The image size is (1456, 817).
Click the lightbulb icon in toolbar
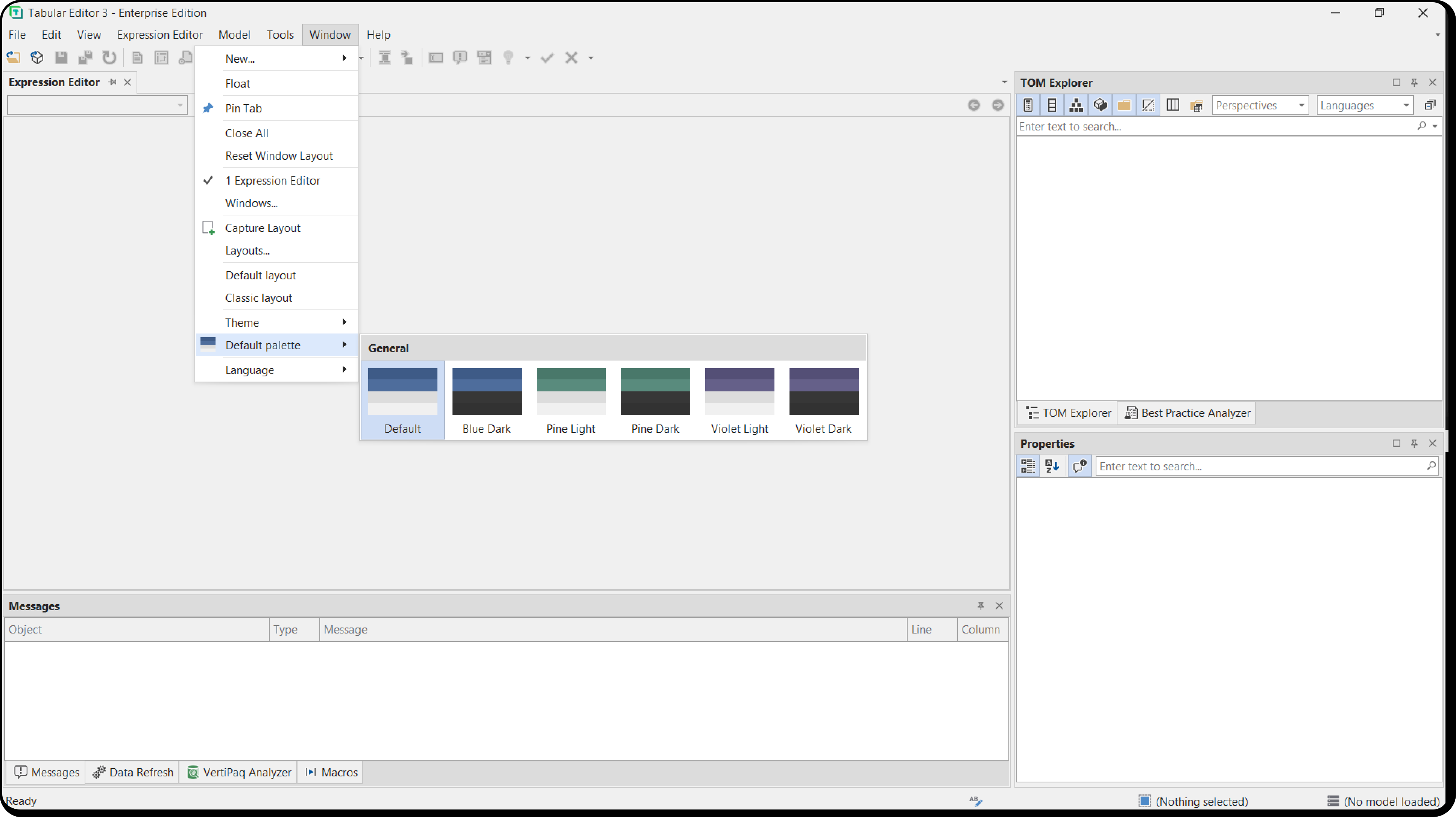(x=509, y=57)
